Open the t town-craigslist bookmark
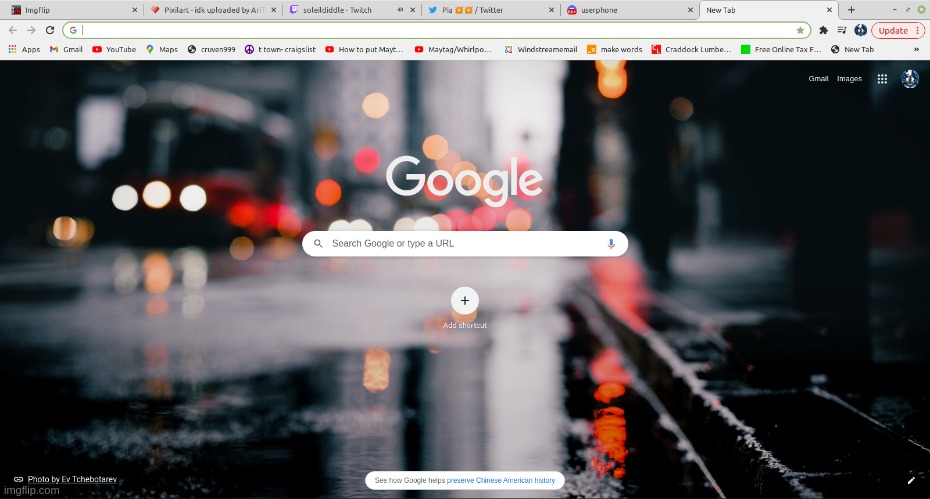The image size is (930, 499). (x=280, y=49)
